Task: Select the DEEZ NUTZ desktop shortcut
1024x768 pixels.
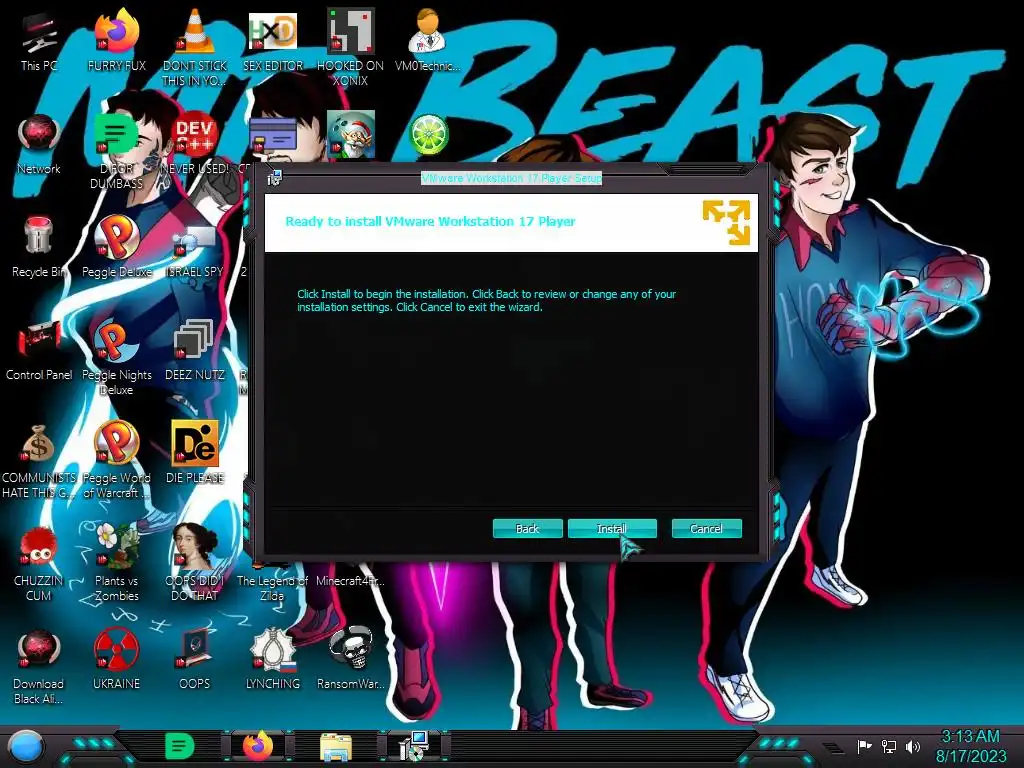Action: click(195, 350)
